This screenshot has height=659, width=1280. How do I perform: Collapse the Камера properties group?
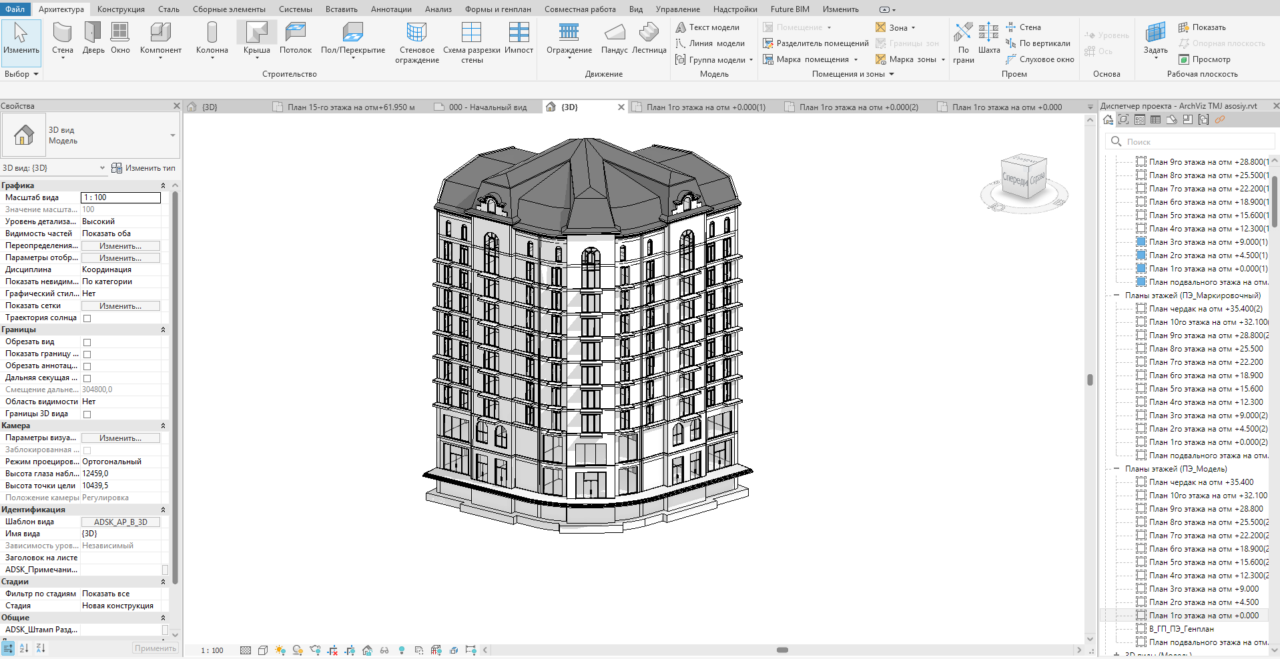(163, 425)
